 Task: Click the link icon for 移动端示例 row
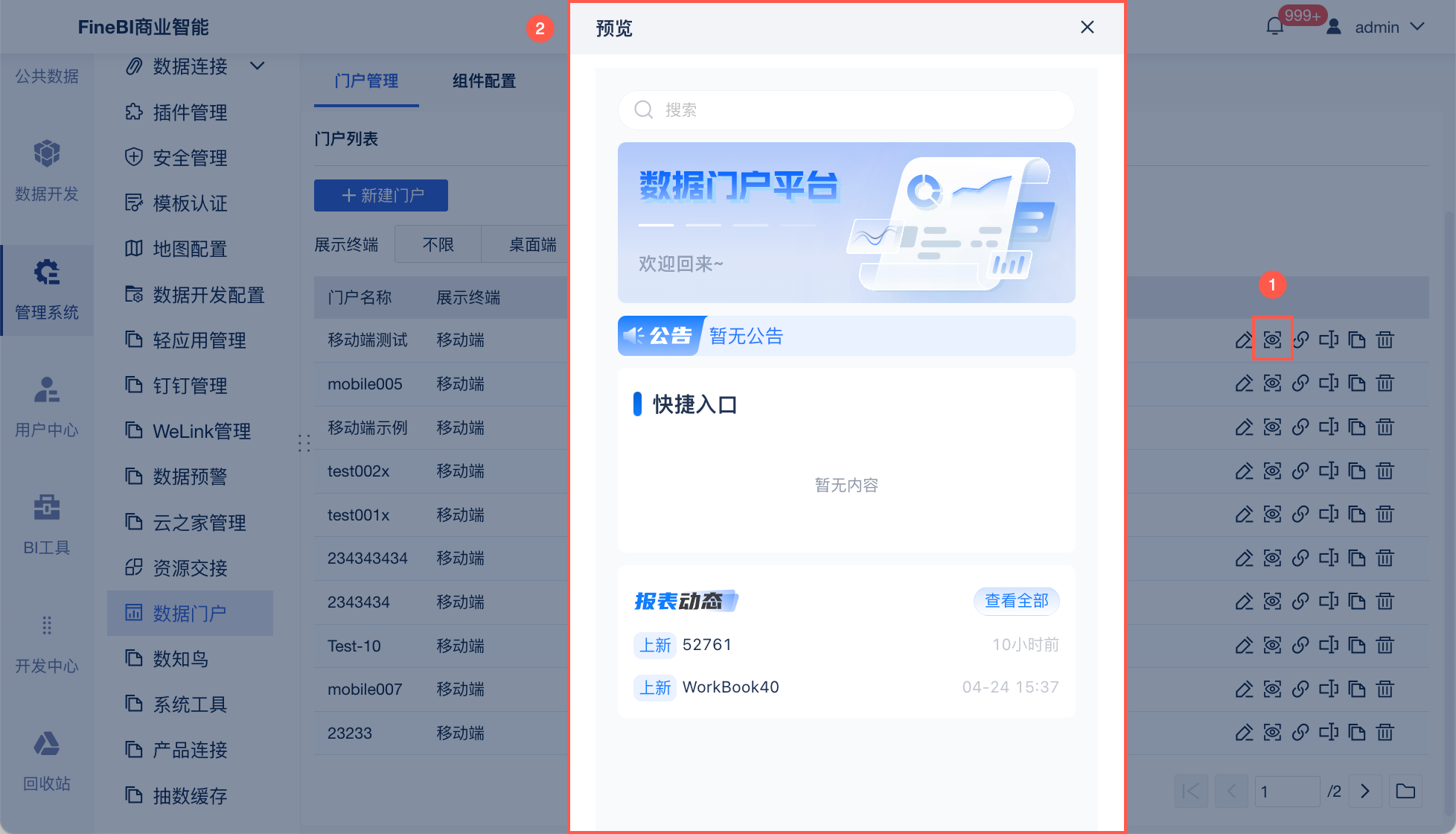point(1300,427)
